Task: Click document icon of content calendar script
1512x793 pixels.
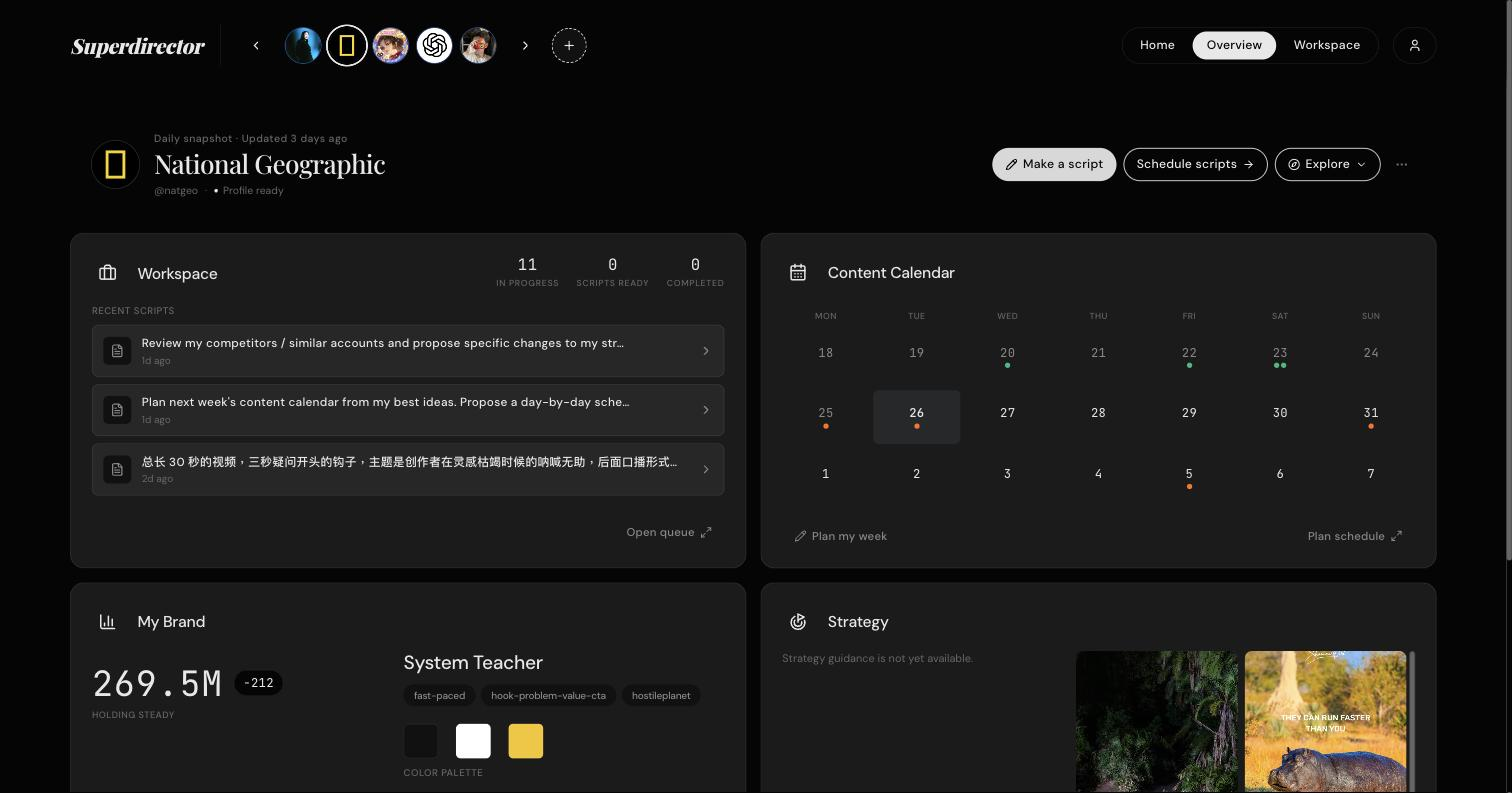Action: [117, 410]
